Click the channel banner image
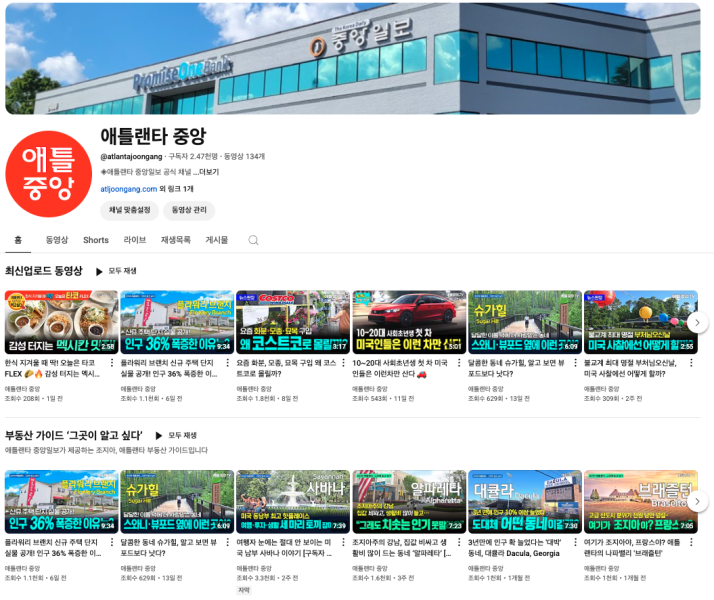 click(353, 58)
